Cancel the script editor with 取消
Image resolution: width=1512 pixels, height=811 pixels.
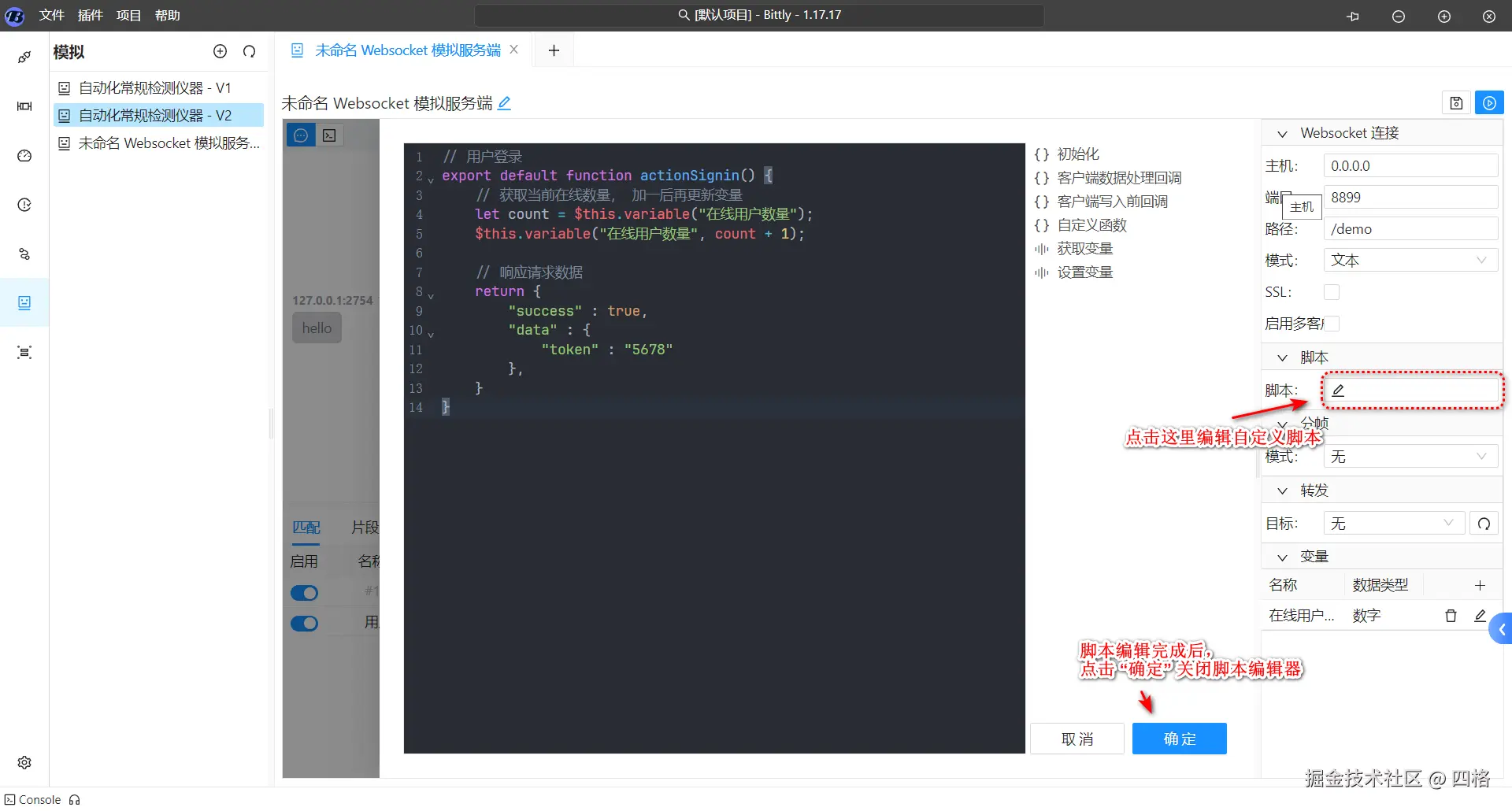pos(1077,739)
